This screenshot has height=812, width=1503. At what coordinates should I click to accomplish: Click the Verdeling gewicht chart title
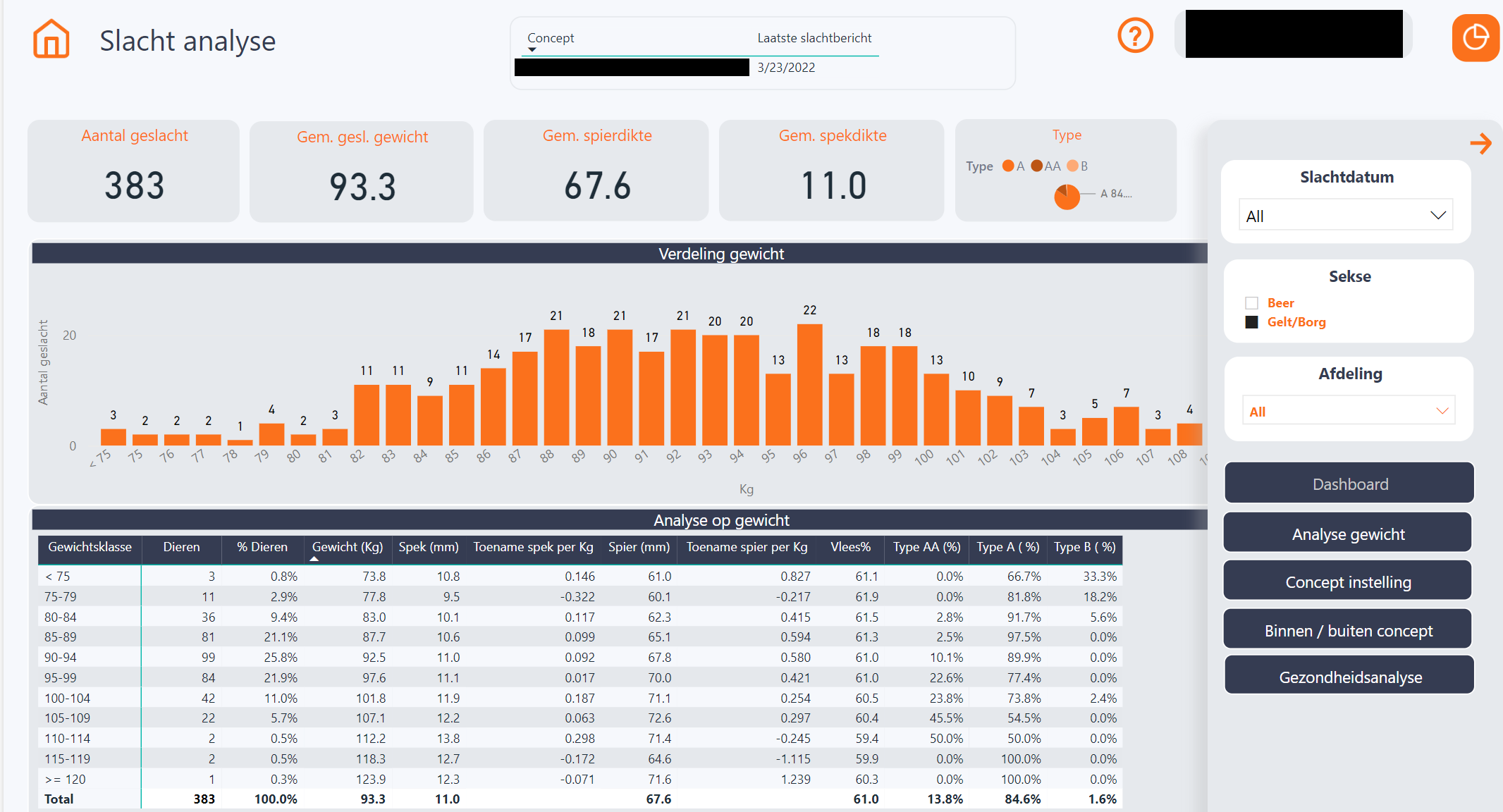click(720, 254)
